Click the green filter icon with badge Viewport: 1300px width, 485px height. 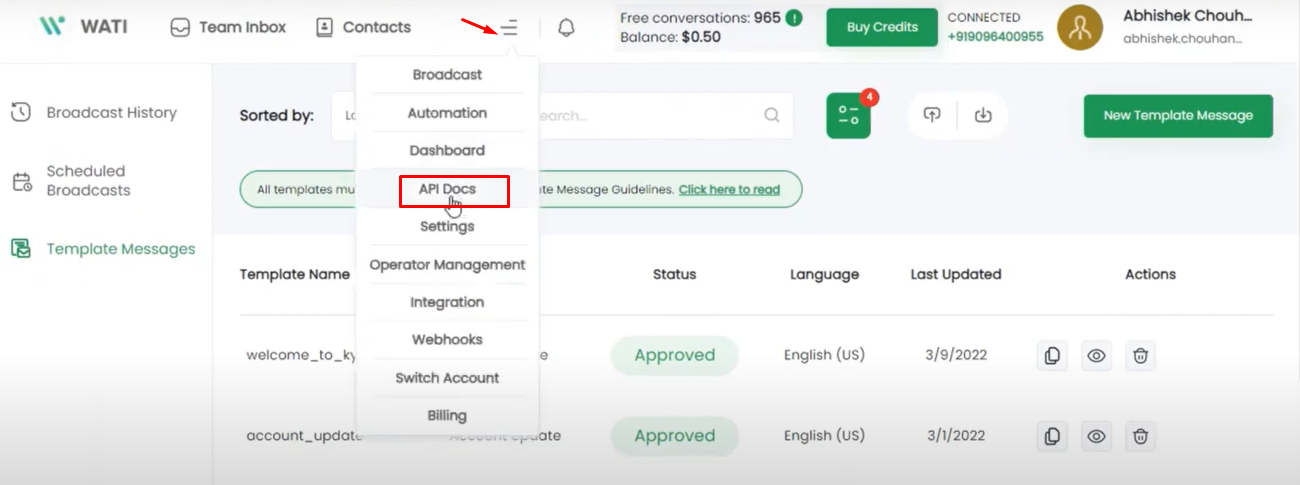click(848, 115)
